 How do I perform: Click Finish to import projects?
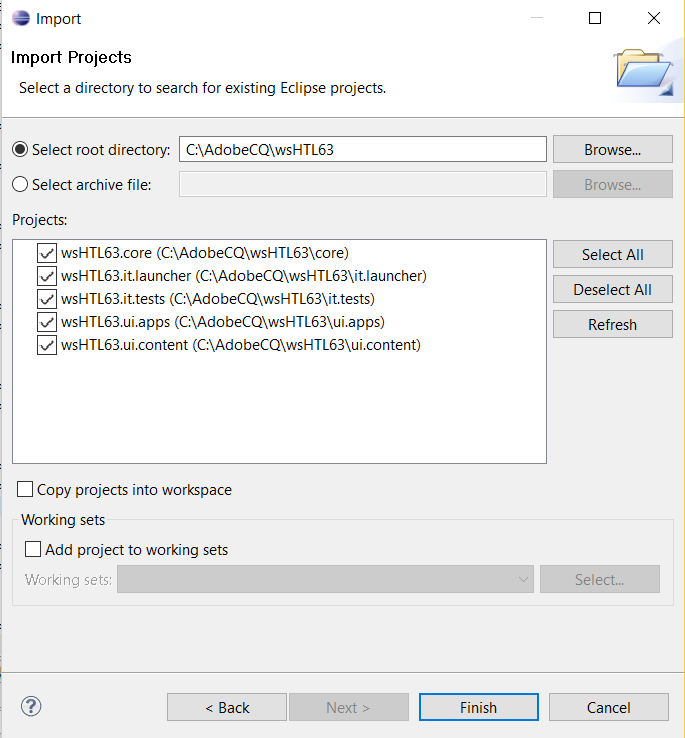point(479,707)
